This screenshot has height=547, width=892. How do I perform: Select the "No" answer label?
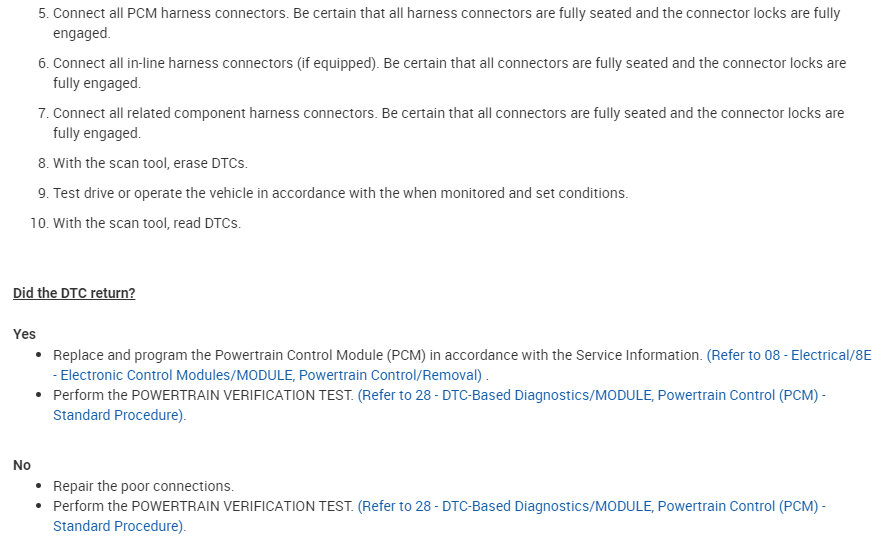22,465
